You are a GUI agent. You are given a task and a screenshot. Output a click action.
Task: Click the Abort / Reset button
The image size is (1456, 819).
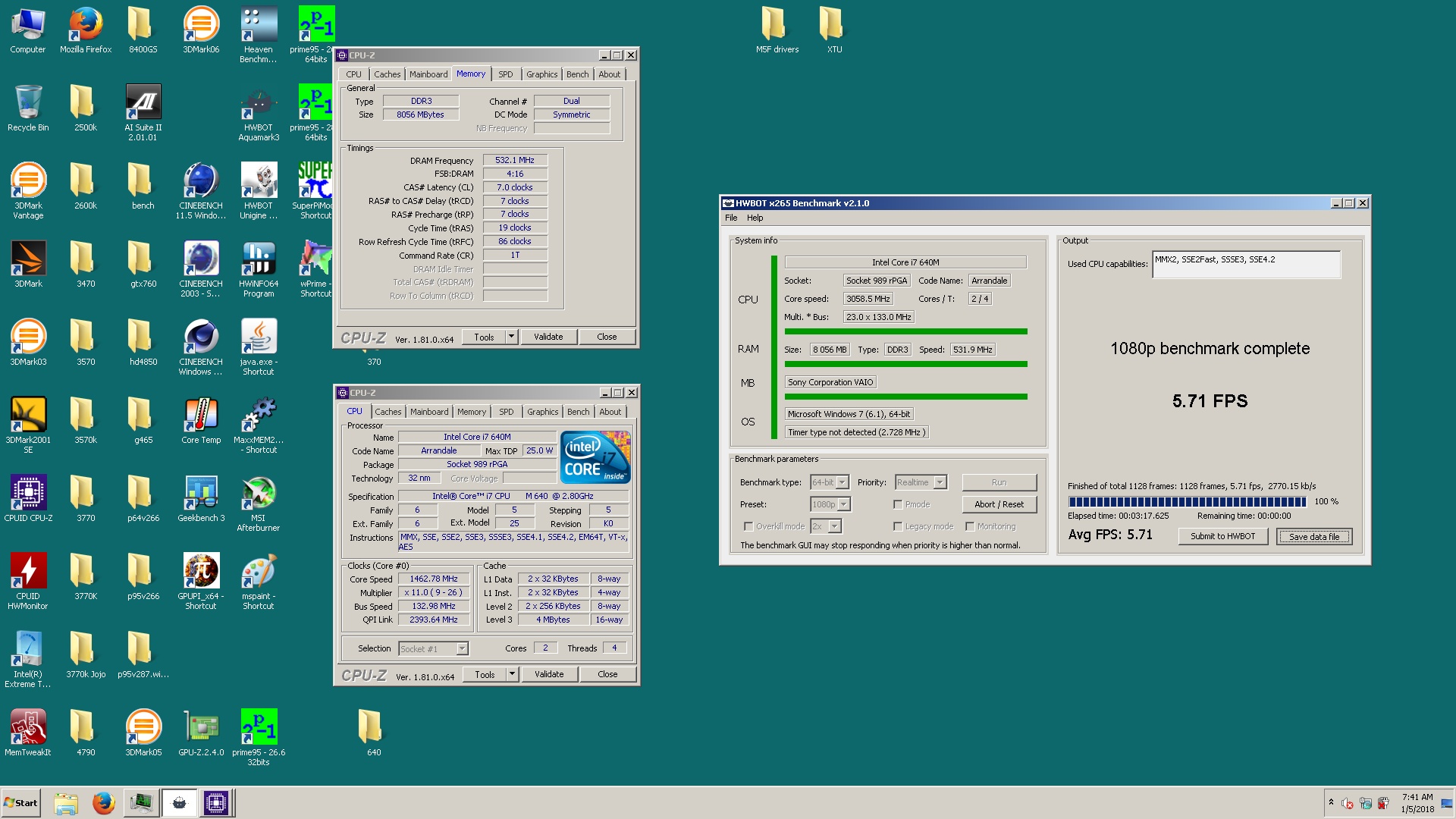pos(999,504)
